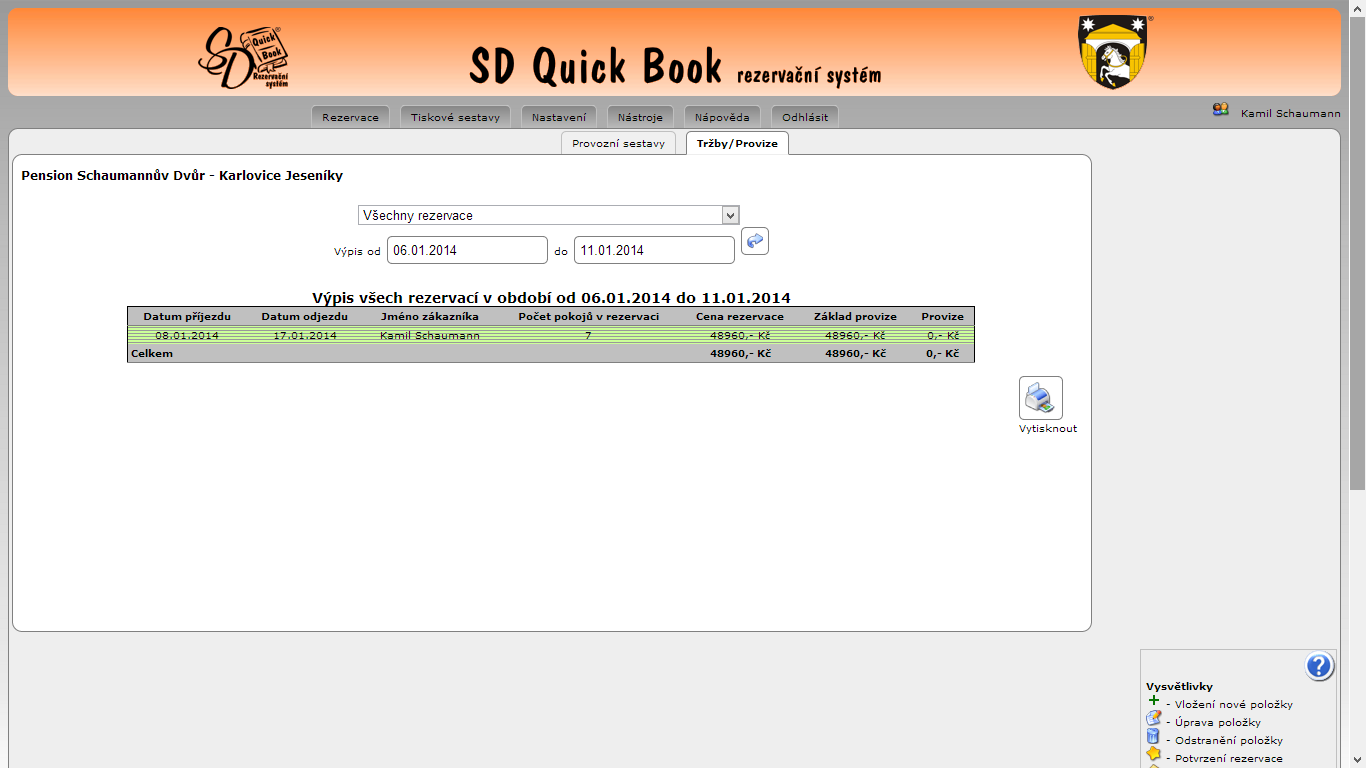Click Odhlásit to log out
The height and width of the screenshot is (768, 1366).
click(805, 117)
